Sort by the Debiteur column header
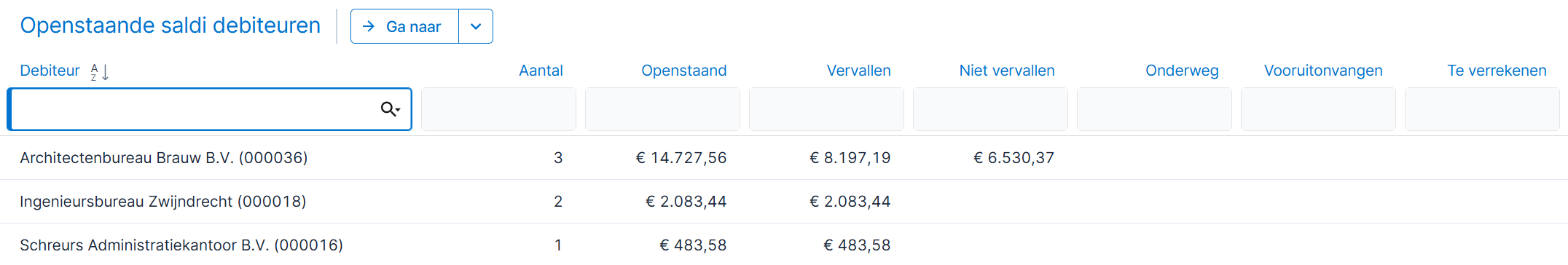1568x265 pixels. pos(50,71)
